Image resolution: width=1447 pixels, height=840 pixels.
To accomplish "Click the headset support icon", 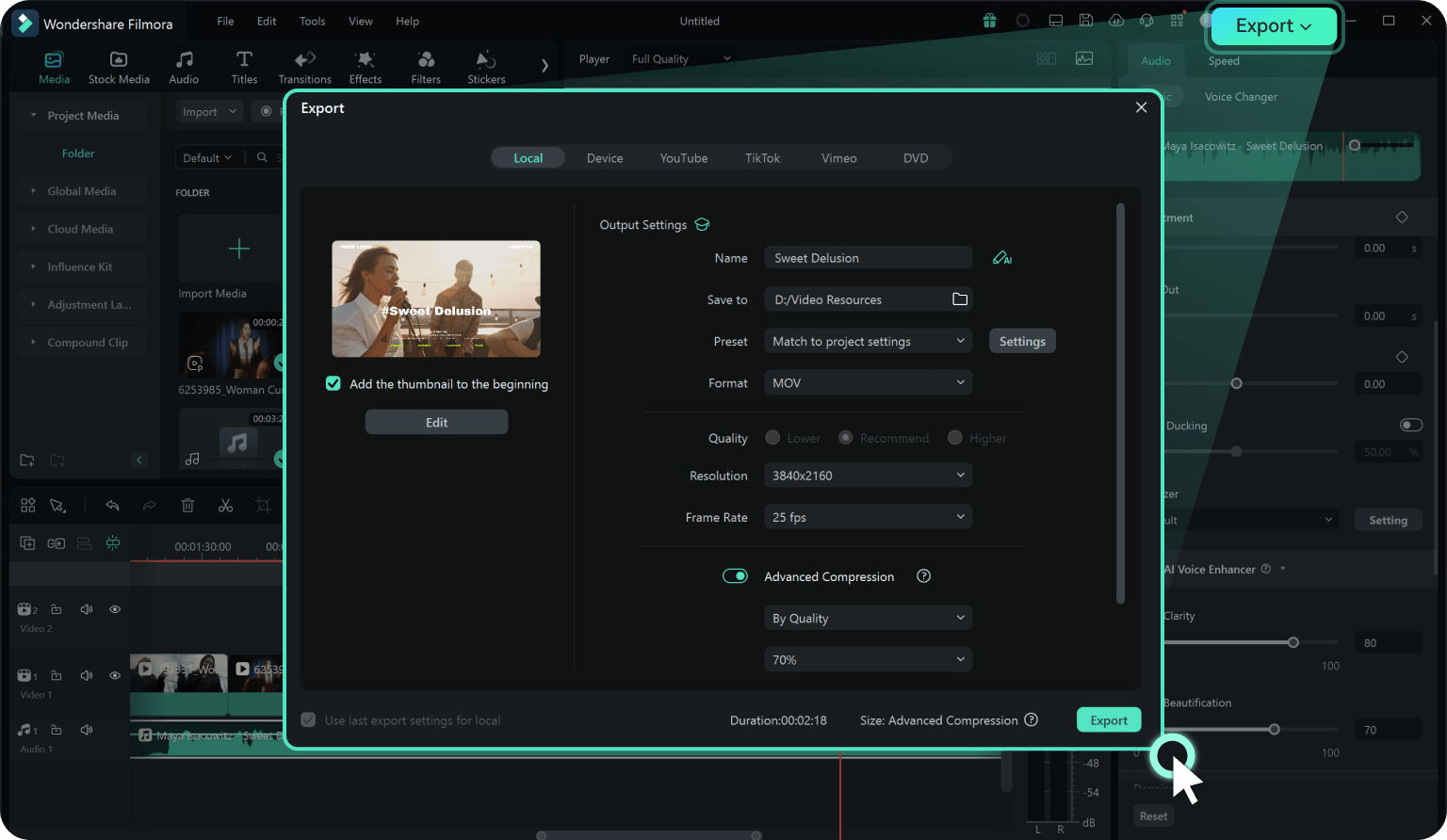I will click(1146, 21).
